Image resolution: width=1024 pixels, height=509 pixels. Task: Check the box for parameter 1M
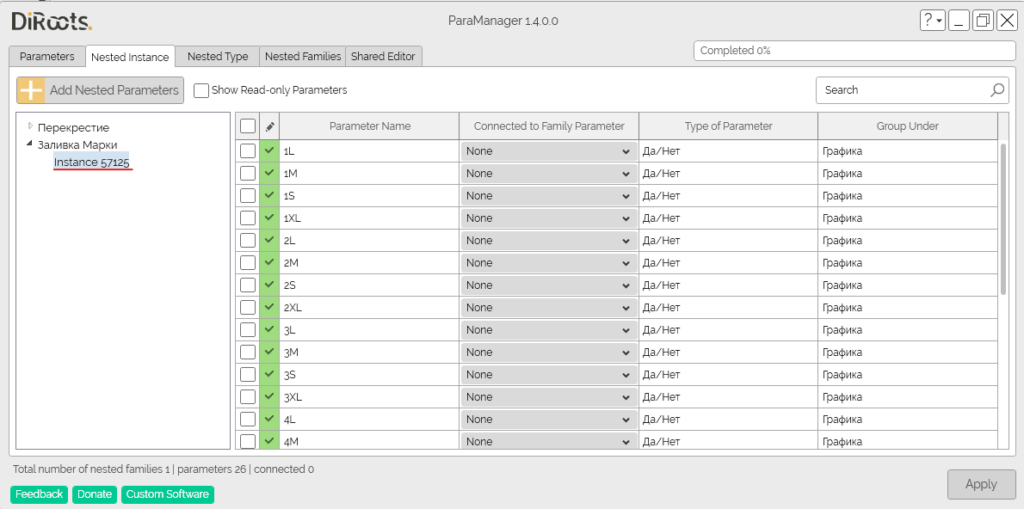coord(248,173)
